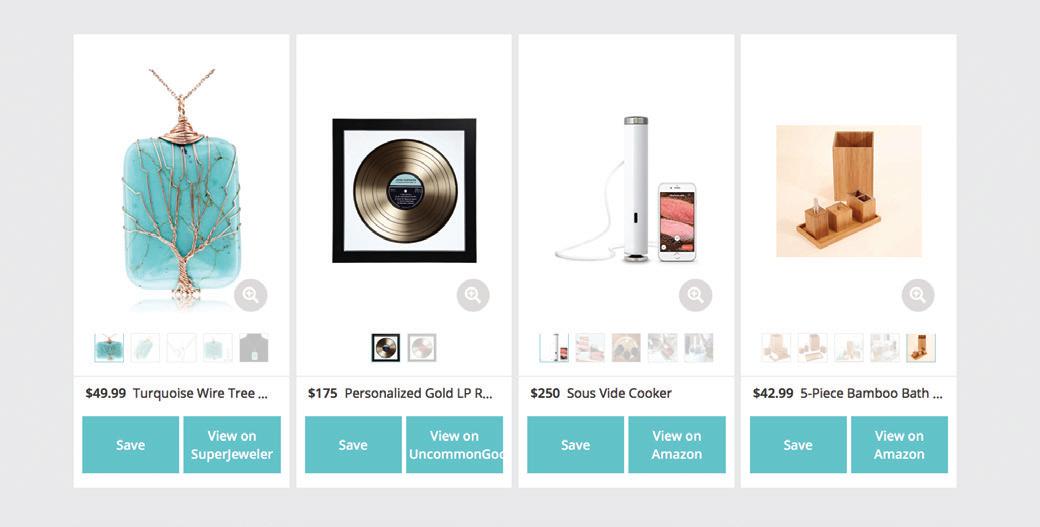Save the Turquoise Wire Tree necklace
The image size is (1040, 527).
pos(130,445)
